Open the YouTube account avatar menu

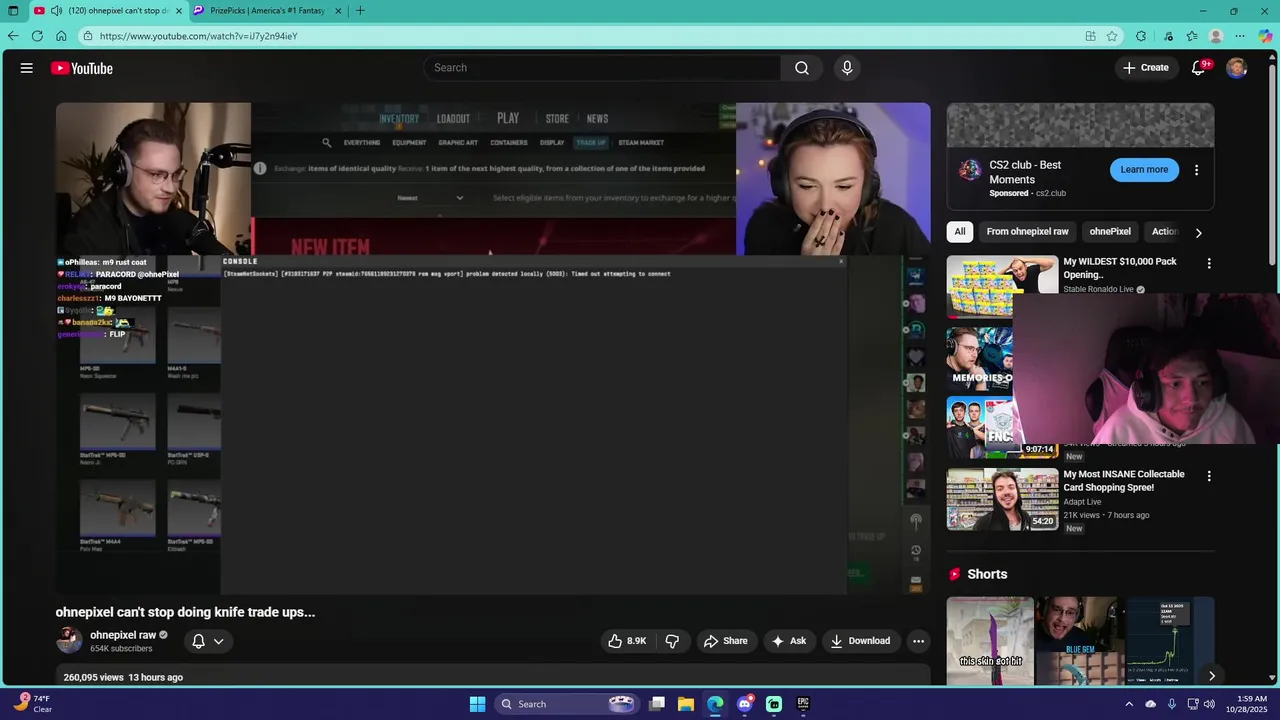(1237, 68)
